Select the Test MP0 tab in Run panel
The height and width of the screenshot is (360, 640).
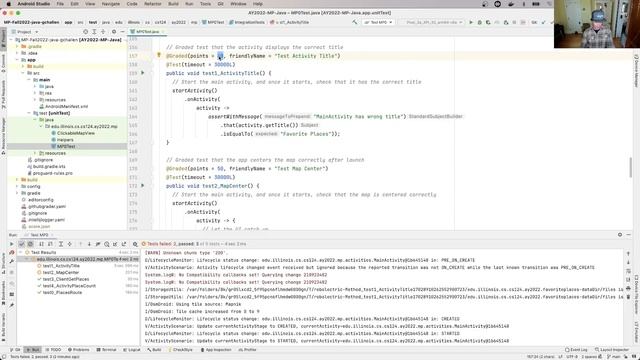39,235
